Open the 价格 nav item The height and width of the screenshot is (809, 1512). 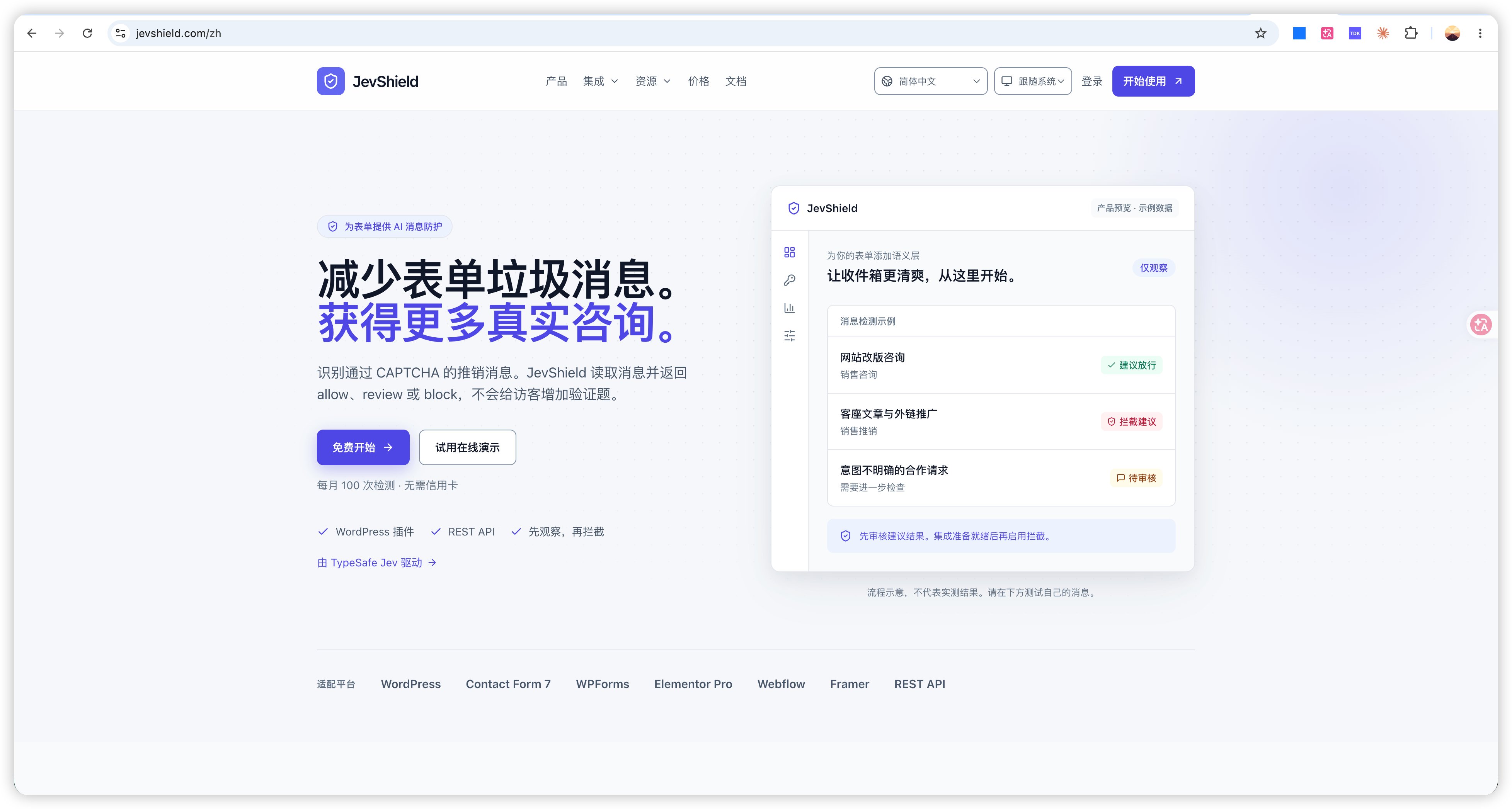698,81
